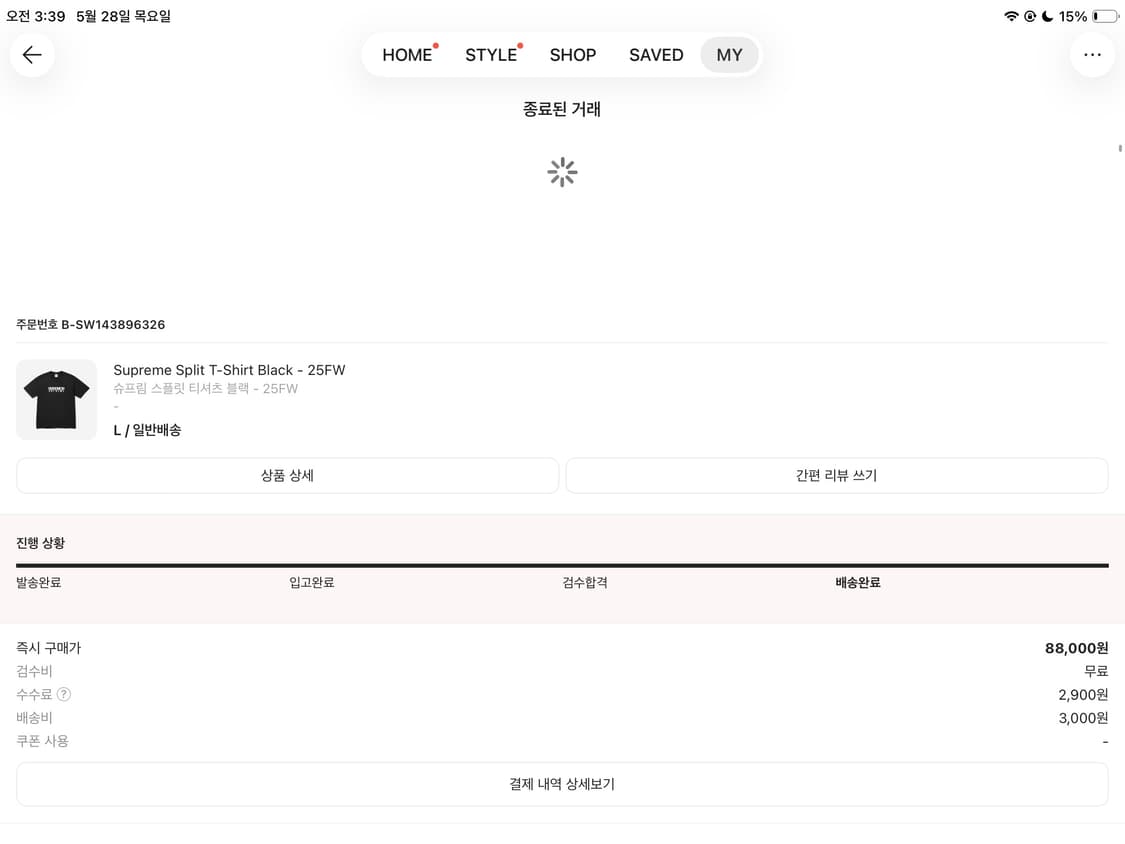Screen dimensions: 1125x844
Task: Tap the back arrow button
Action: click(32, 55)
